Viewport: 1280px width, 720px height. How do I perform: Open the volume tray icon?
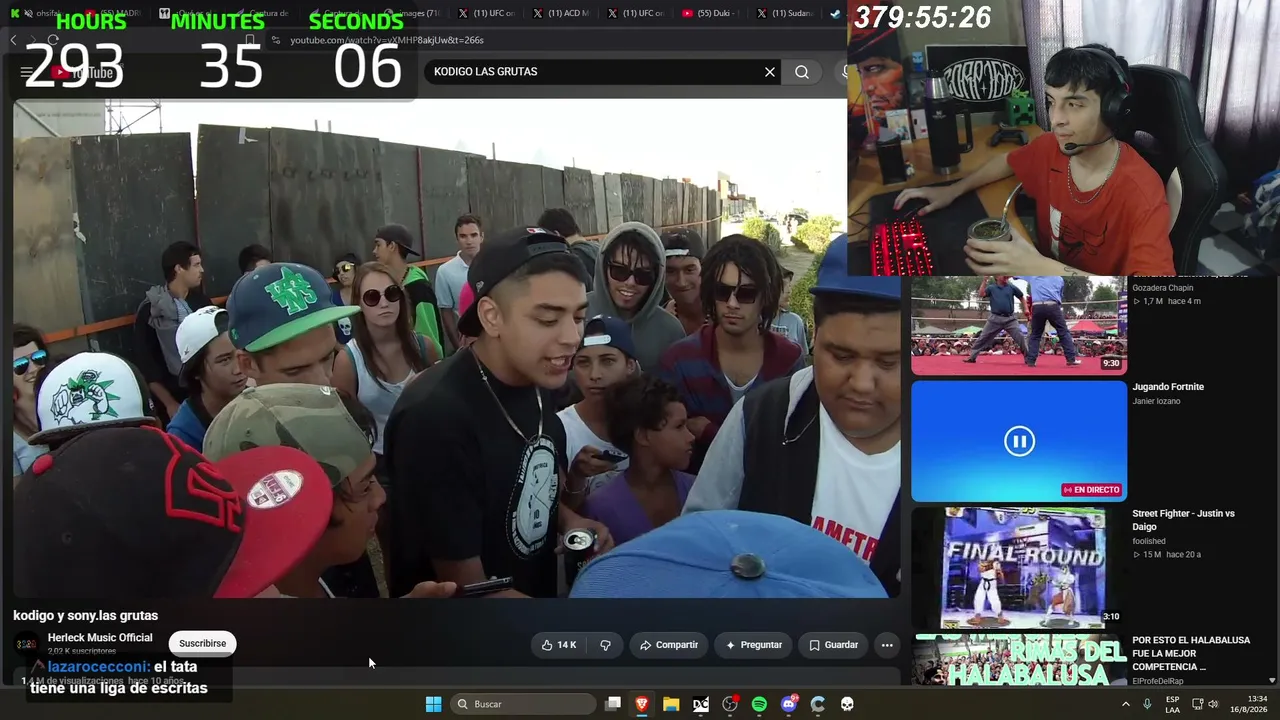pyautogui.click(x=1213, y=704)
